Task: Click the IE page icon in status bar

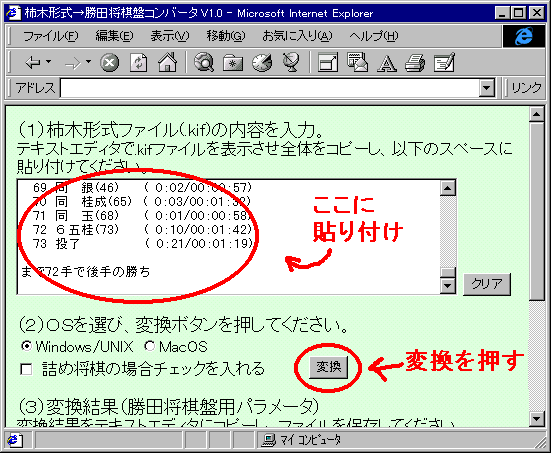Action: point(15,440)
